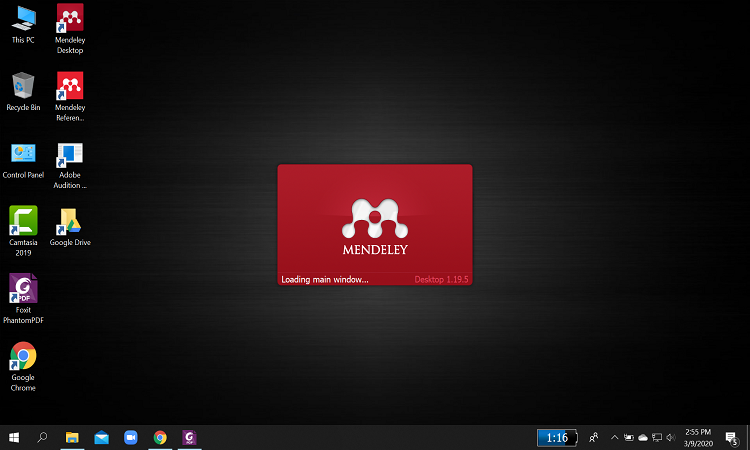750x450 pixels.
Task: Select the Recycle Bin icon
Action: point(23,92)
